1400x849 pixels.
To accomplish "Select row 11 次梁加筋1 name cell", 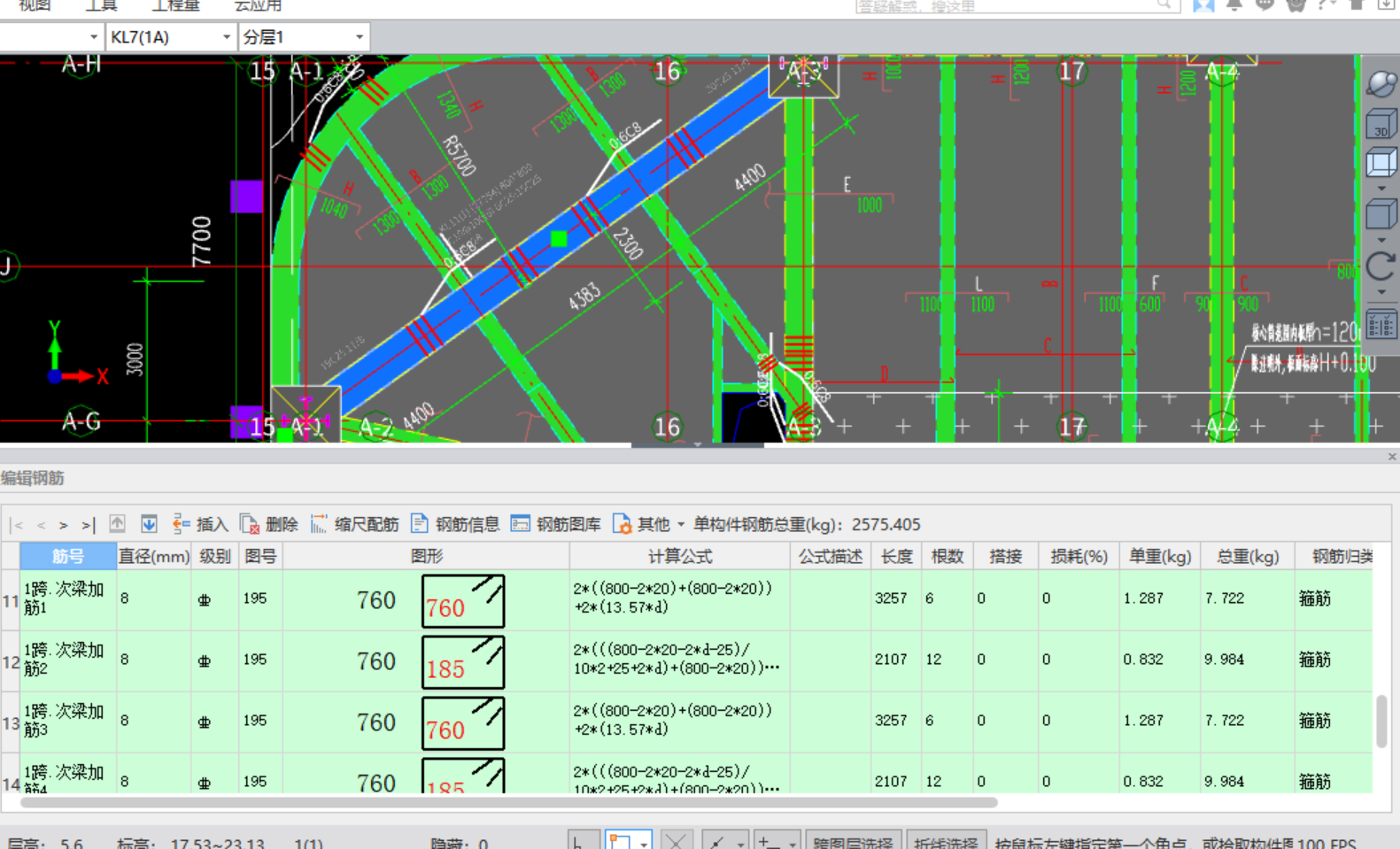I will point(68,599).
